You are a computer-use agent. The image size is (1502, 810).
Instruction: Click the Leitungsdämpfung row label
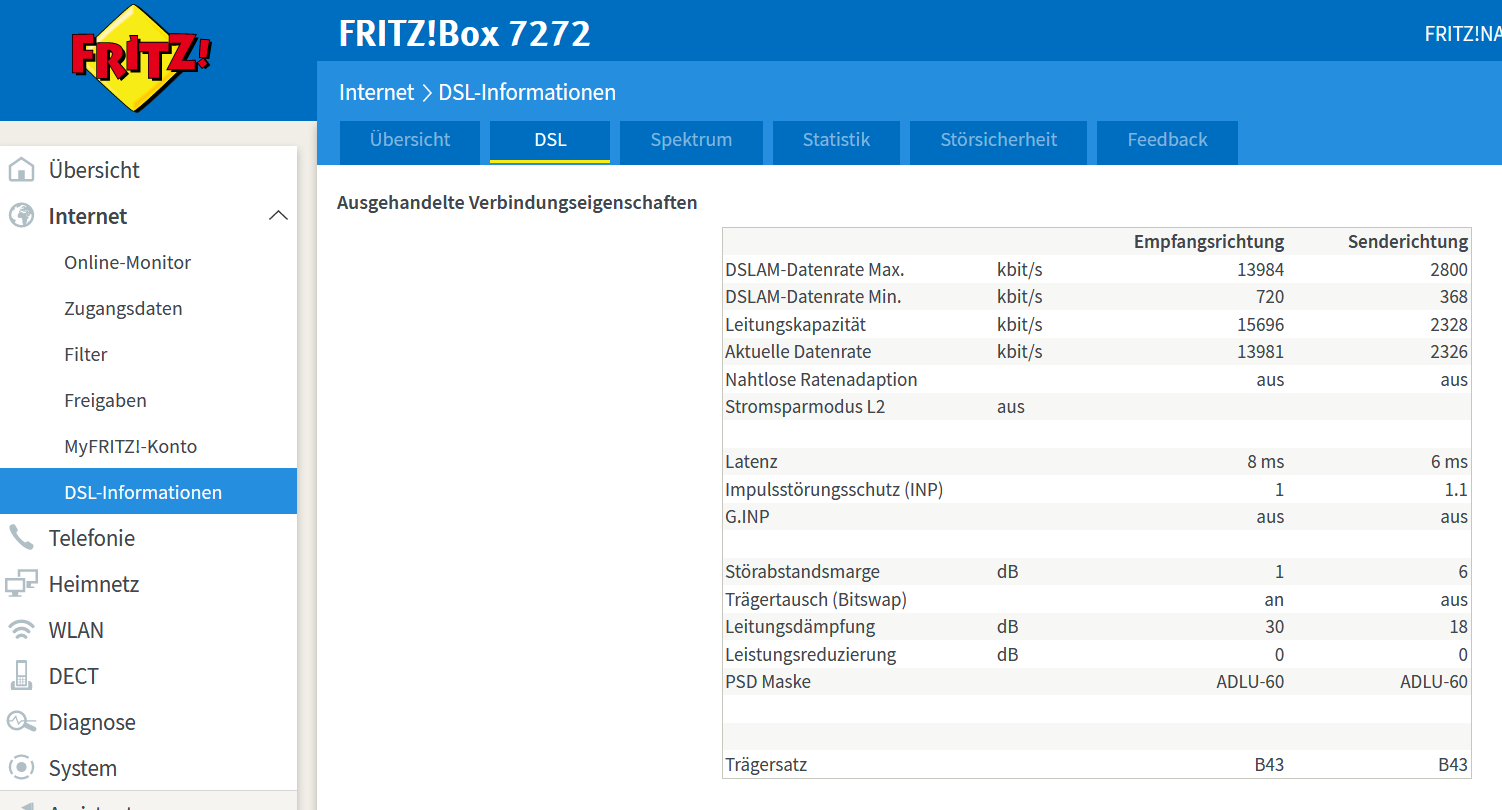click(800, 627)
